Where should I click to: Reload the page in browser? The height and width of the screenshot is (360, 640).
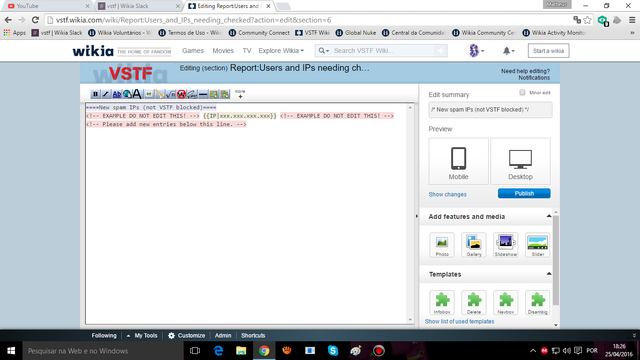click(35, 20)
